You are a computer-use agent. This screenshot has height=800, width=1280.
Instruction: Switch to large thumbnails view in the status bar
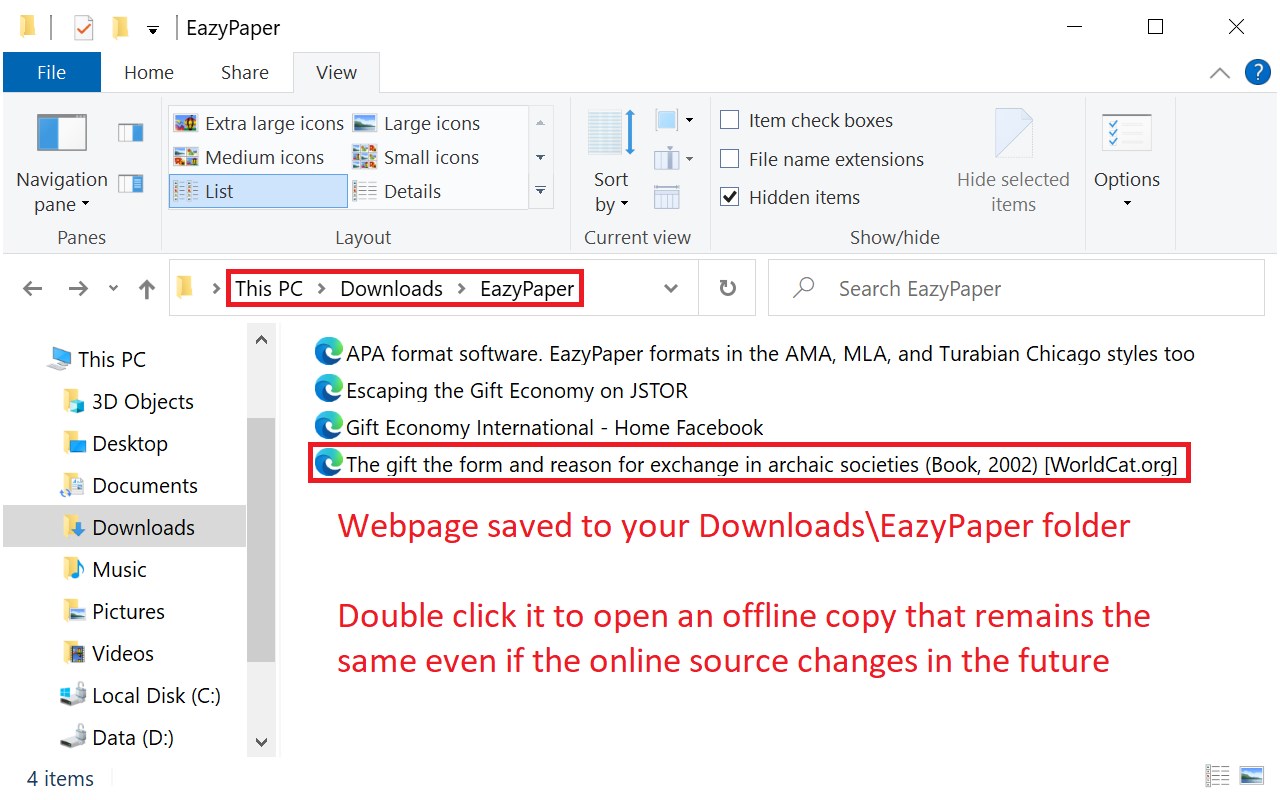(x=1251, y=776)
